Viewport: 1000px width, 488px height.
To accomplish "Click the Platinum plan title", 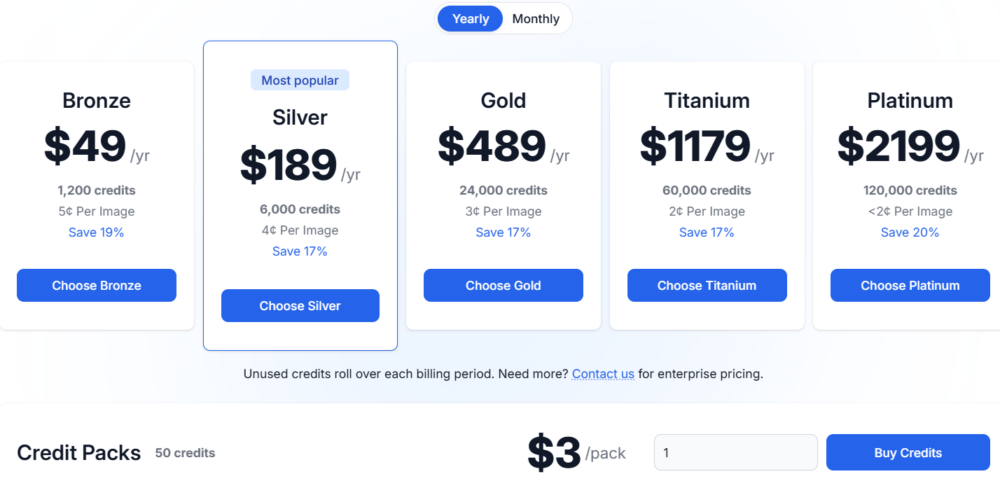I will click(x=910, y=101).
